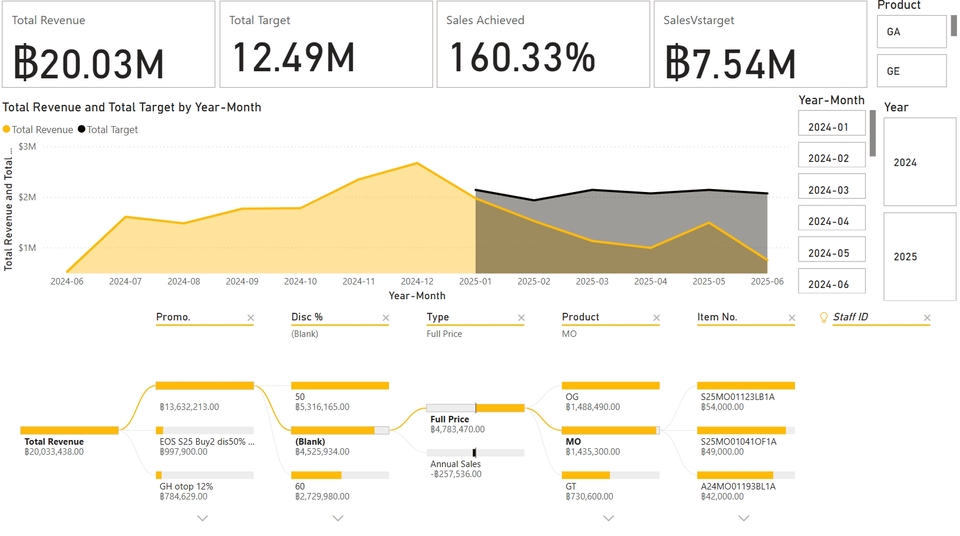Show more Disc % values with down chevron
Screen dimensions: 960x536
[x=338, y=518]
